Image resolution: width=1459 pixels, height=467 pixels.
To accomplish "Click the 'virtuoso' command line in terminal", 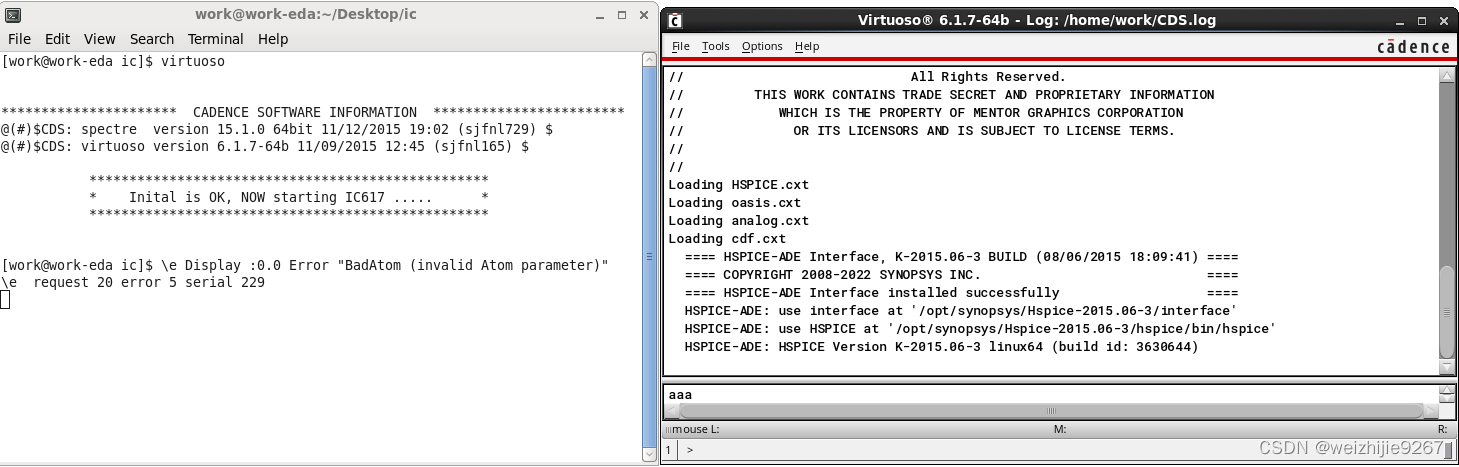I will 113,61.
